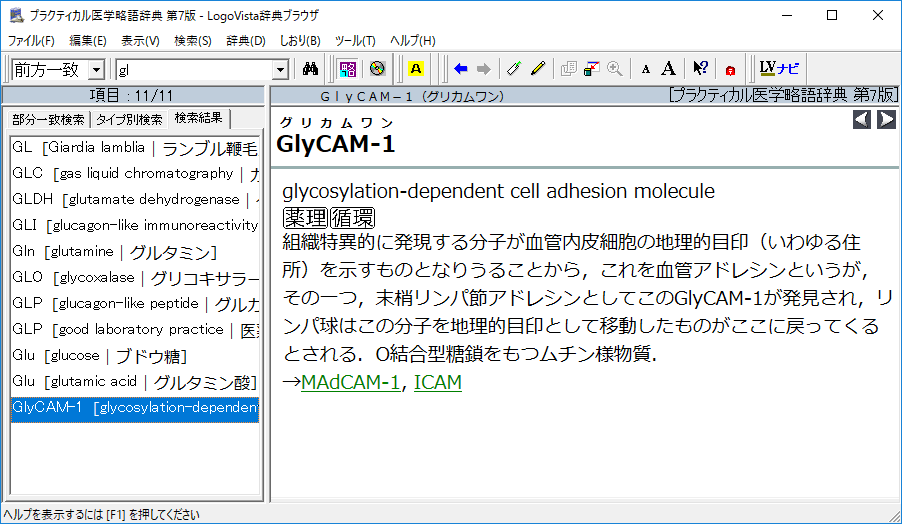Select highlighted GlyCAM-1 result row
902x524 pixels.
(135, 410)
